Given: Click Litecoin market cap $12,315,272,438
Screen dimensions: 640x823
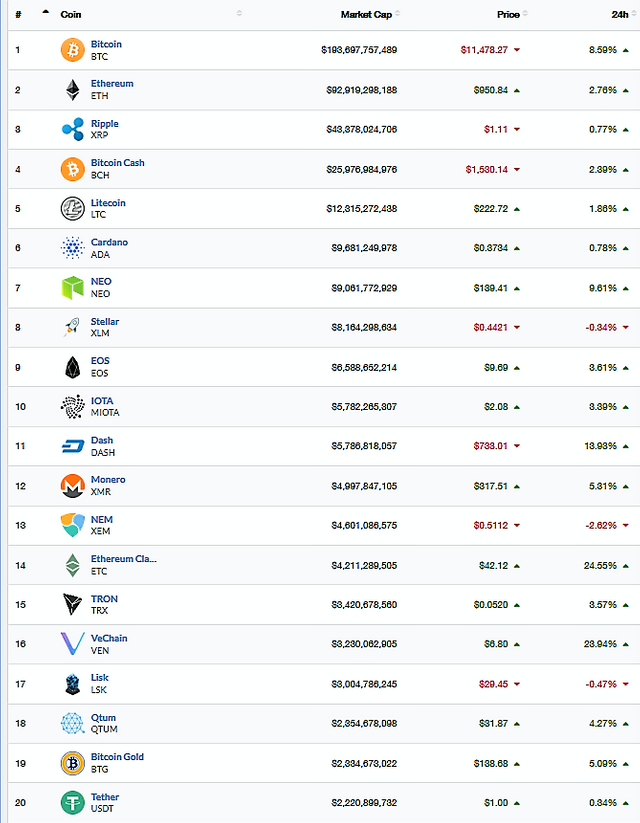Looking at the screenshot, I should click(x=362, y=208).
